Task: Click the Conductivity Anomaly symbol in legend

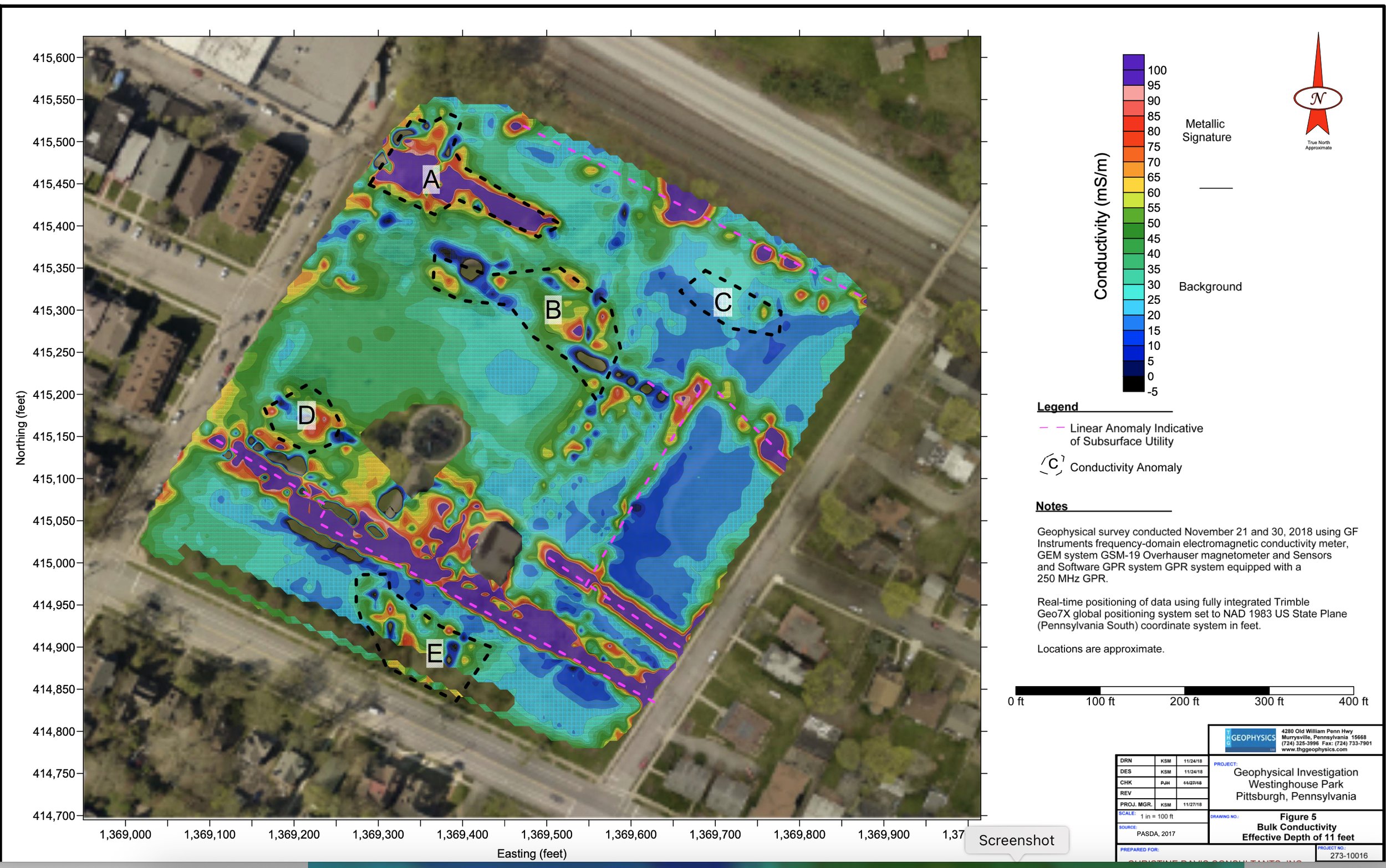Action: coord(1052,464)
